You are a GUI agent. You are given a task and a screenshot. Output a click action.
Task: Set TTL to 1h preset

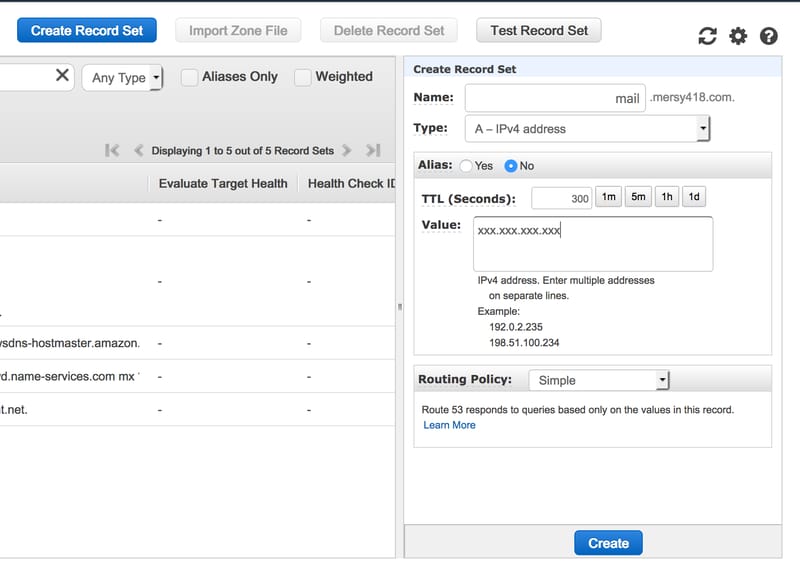pos(666,197)
